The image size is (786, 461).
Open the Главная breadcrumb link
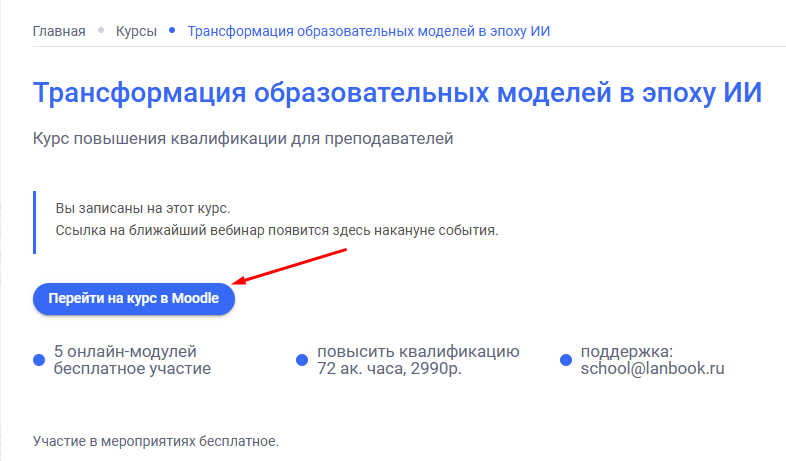click(x=59, y=31)
